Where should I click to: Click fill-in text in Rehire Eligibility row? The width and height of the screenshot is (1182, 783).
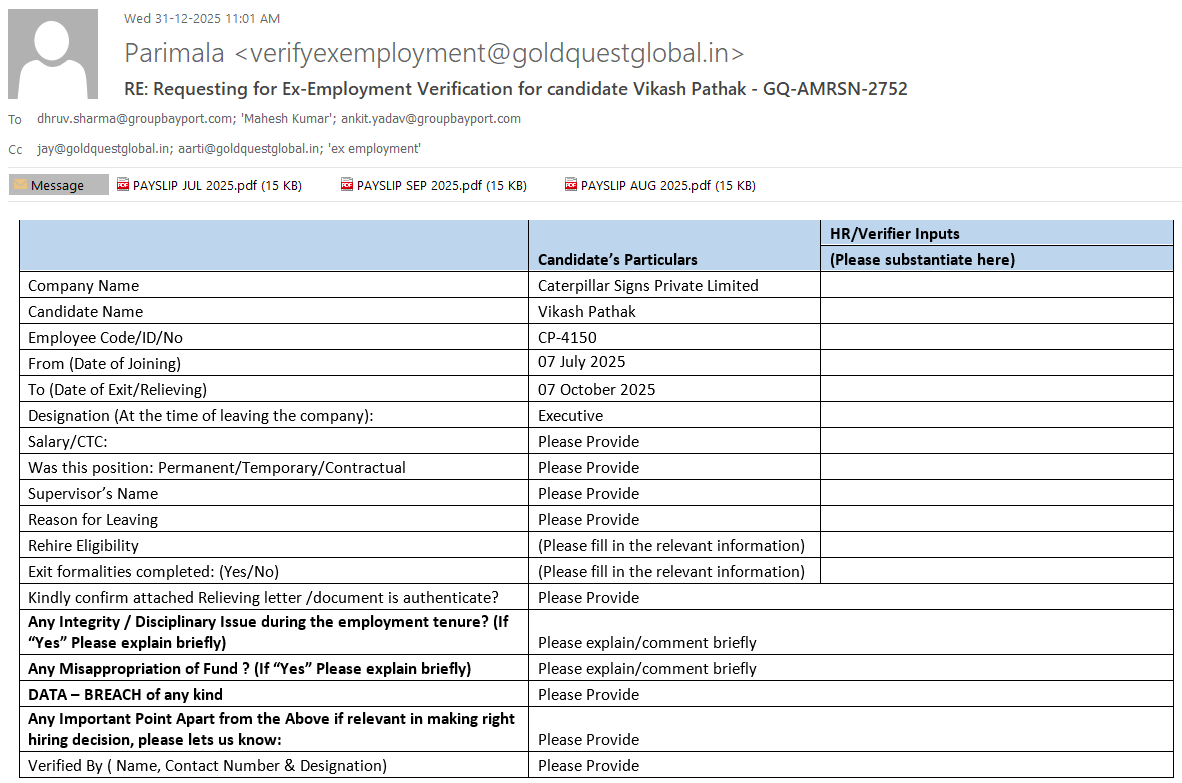(x=671, y=546)
